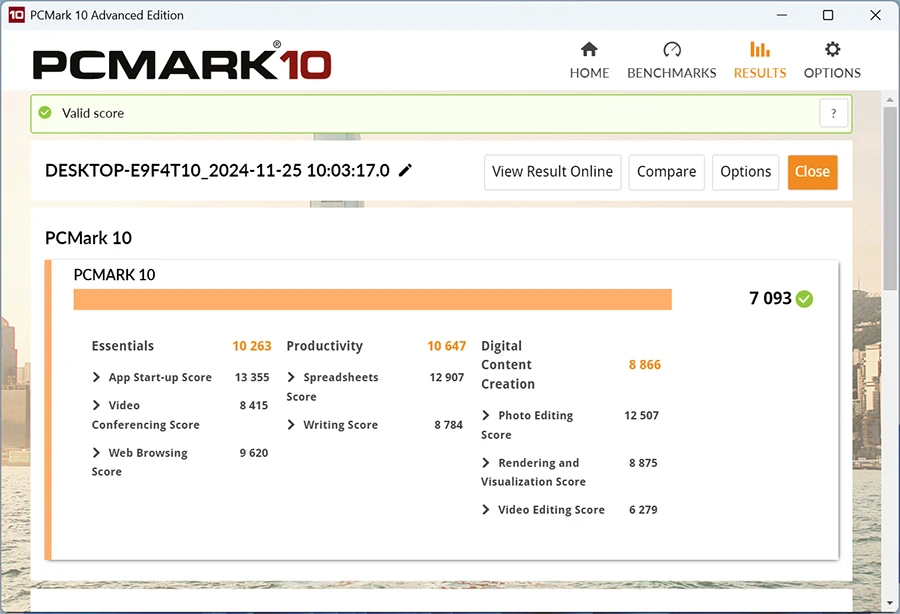Viewport: 900px width, 614px height.
Task: Click the green checkmark beside 7 093
Action: [805, 298]
